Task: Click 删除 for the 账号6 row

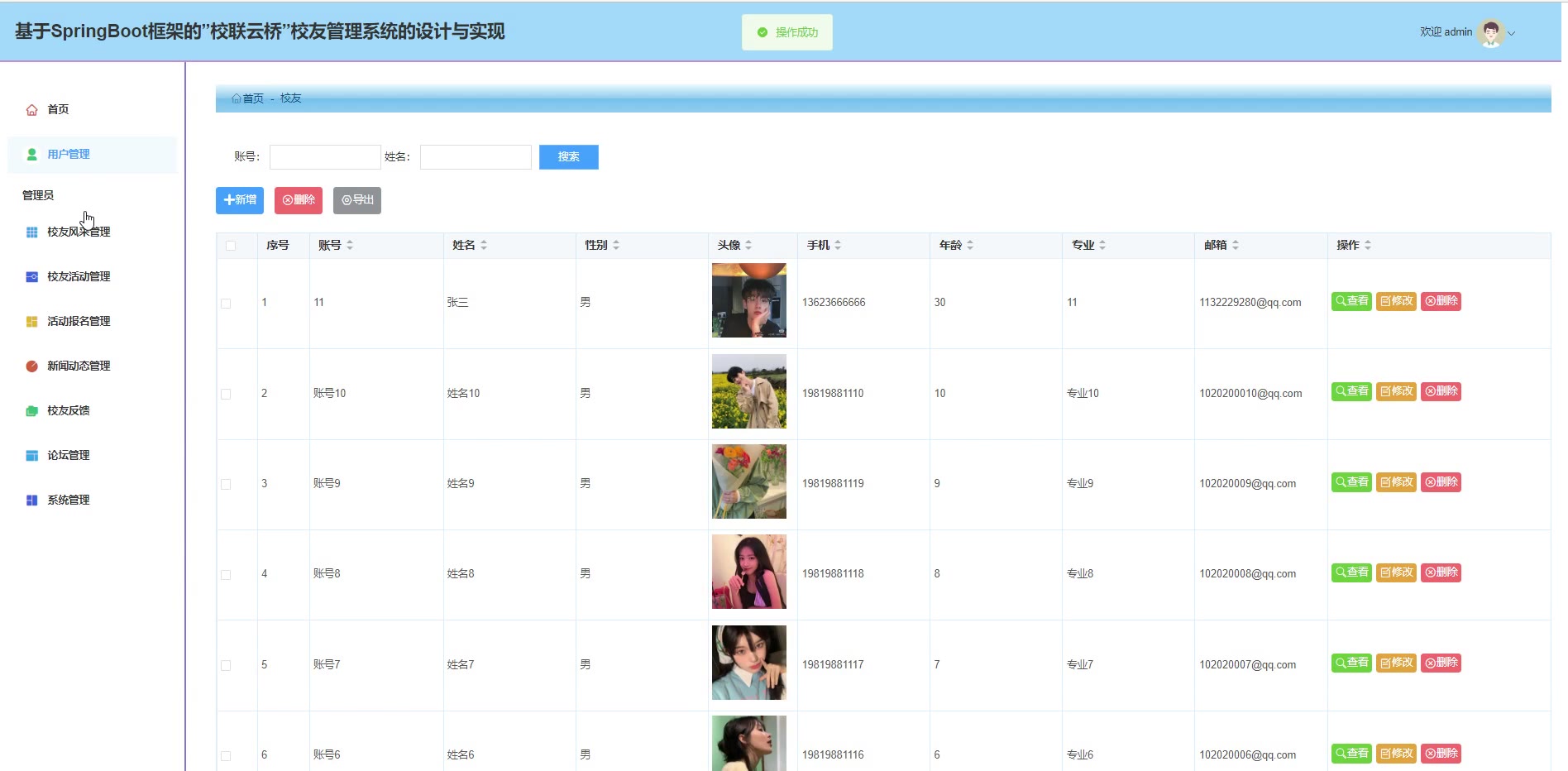Action: click(1441, 754)
